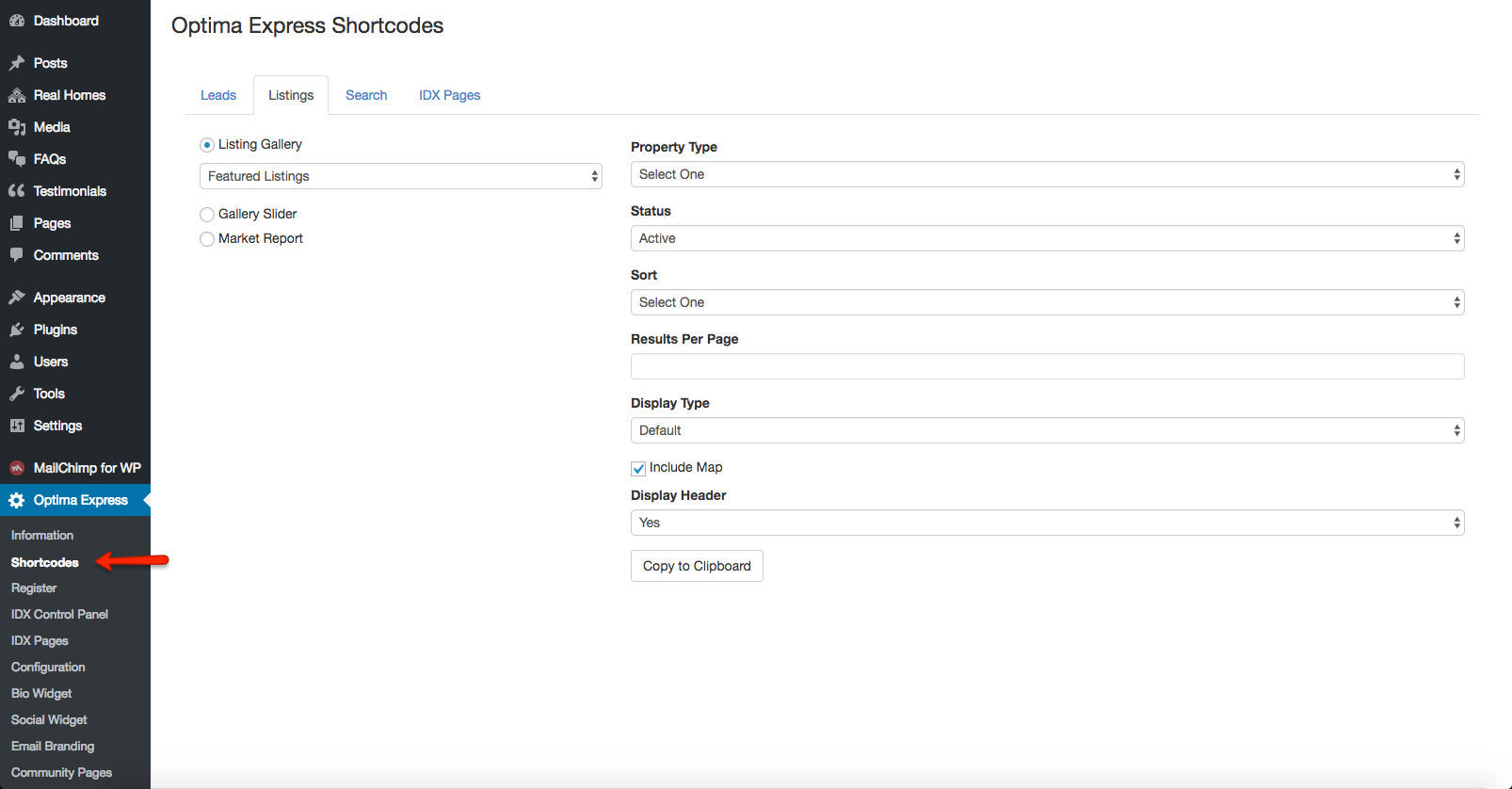
Task: Click the Testimonials quote icon
Action: coord(17,191)
